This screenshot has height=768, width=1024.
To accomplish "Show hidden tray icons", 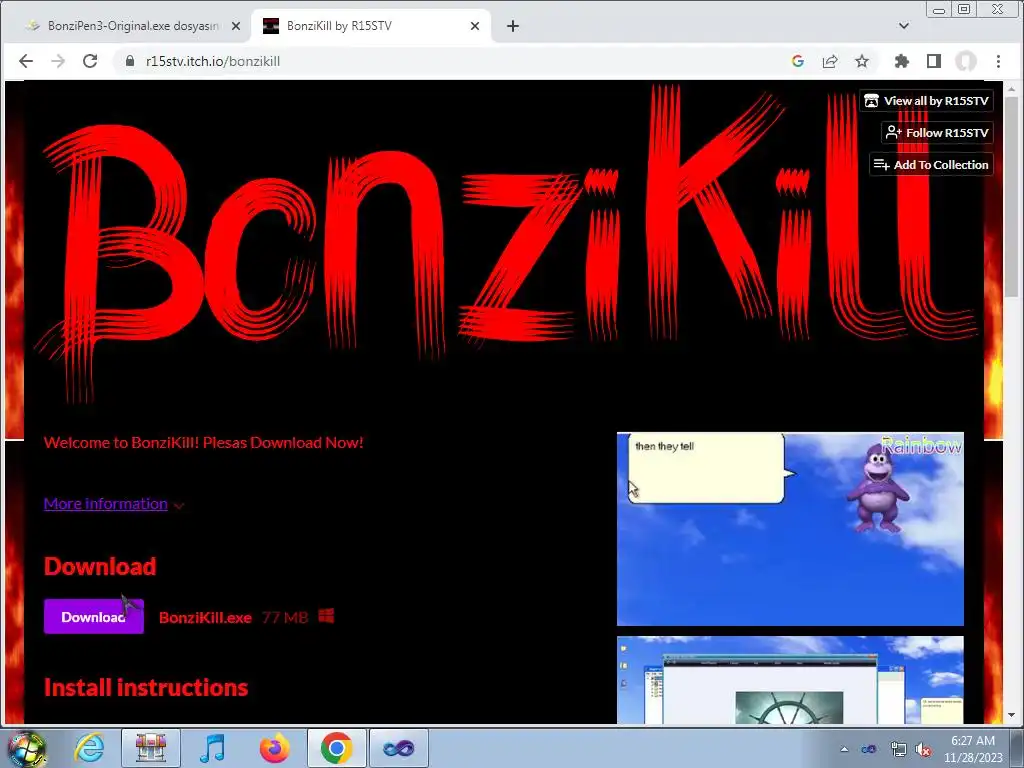I will [x=844, y=749].
